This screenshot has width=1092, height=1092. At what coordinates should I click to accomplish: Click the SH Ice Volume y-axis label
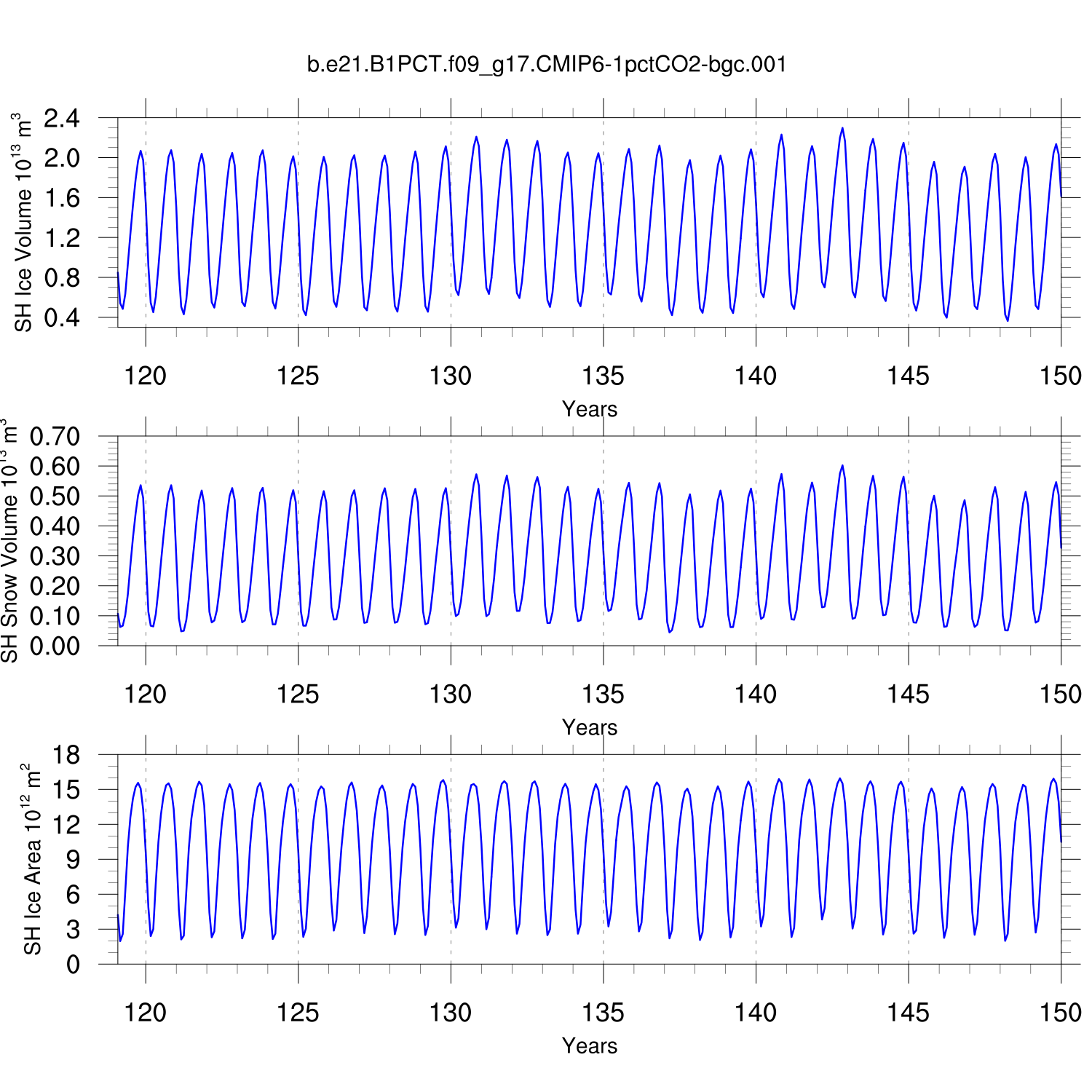pos(23,222)
